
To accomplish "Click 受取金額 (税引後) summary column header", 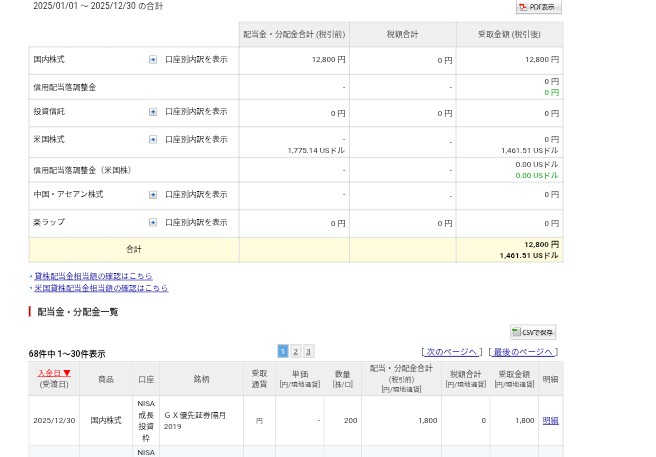I will pos(510,34).
